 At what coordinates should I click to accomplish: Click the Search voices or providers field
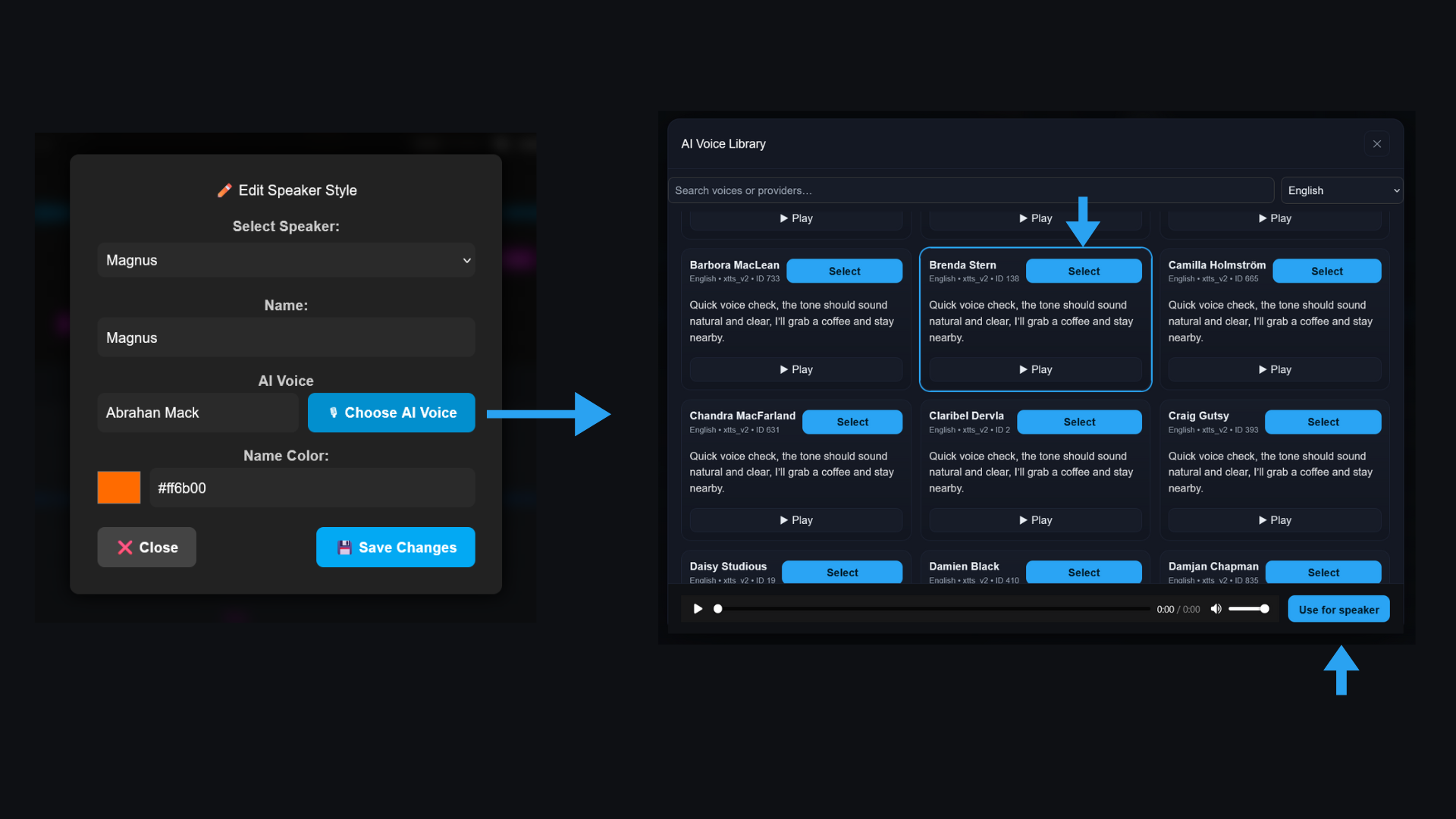pyautogui.click(x=970, y=190)
